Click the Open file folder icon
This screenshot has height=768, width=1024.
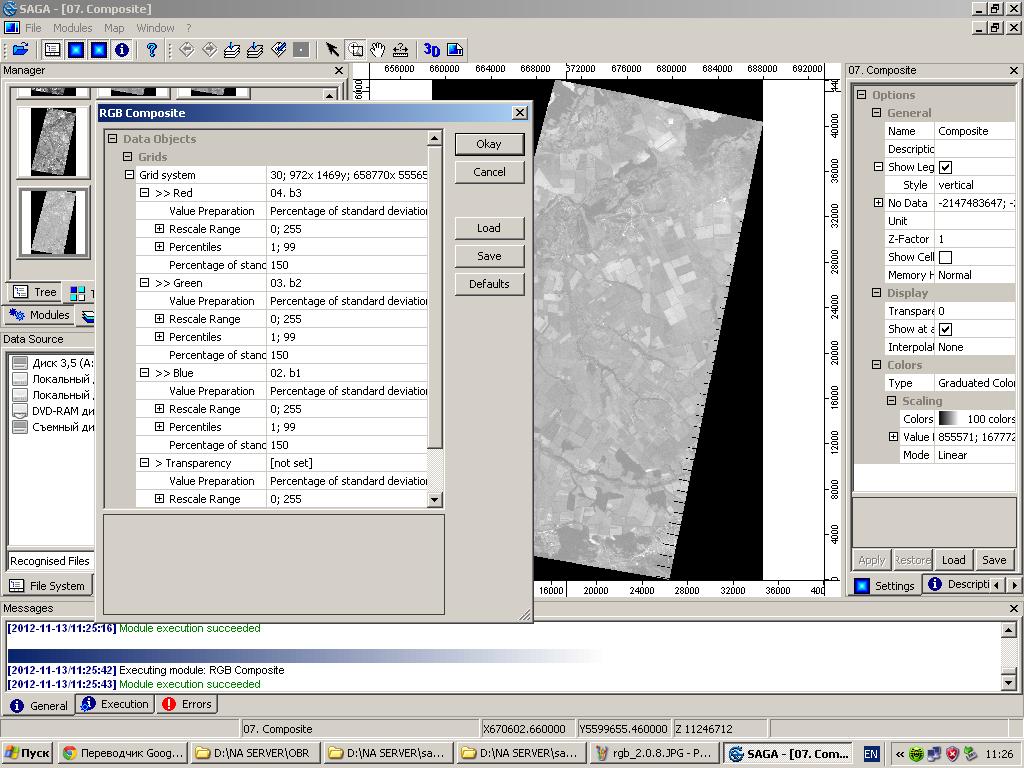tap(20, 49)
